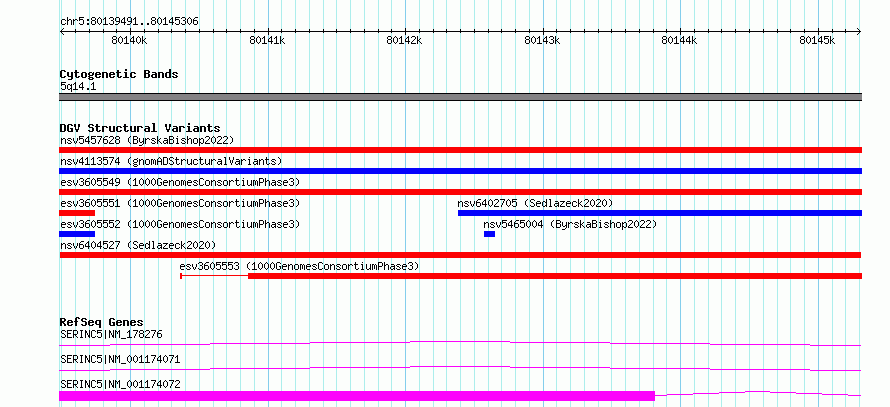Click the 80145k ruler tick label
This screenshot has height=407, width=890.
click(x=817, y=40)
